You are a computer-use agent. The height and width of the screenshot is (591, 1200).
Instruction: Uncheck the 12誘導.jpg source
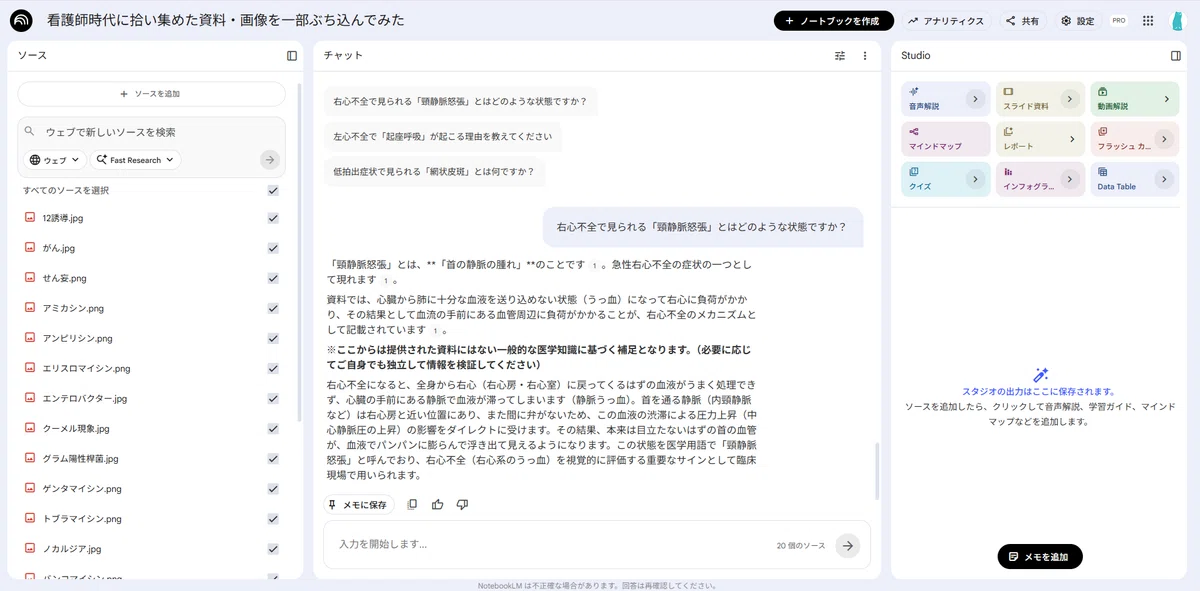coord(273,218)
